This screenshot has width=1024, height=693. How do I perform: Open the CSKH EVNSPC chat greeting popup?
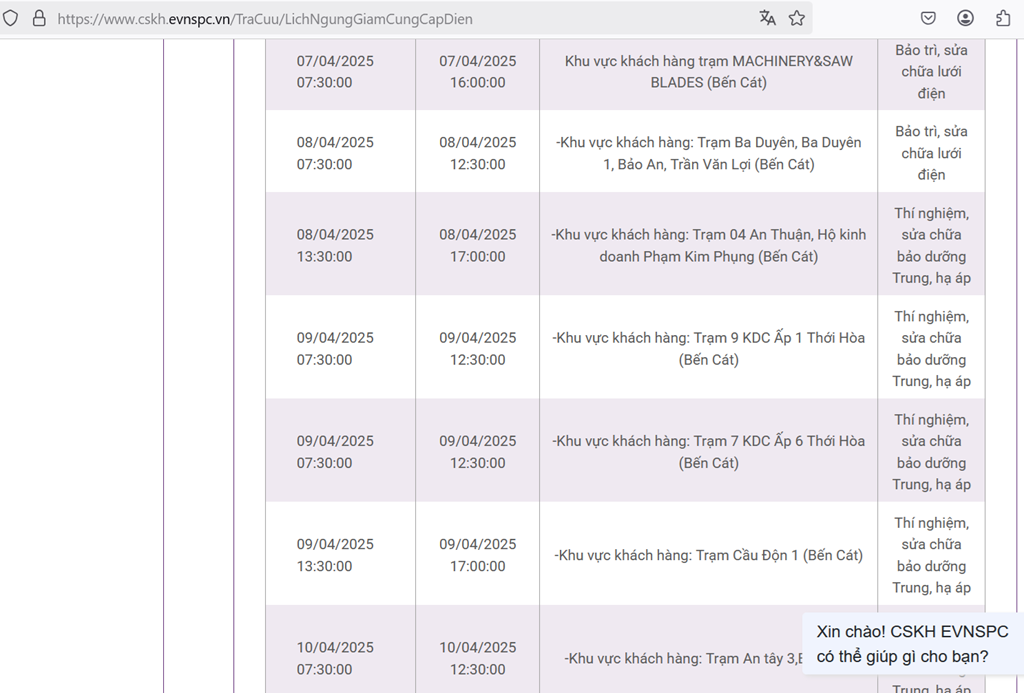tap(912, 644)
